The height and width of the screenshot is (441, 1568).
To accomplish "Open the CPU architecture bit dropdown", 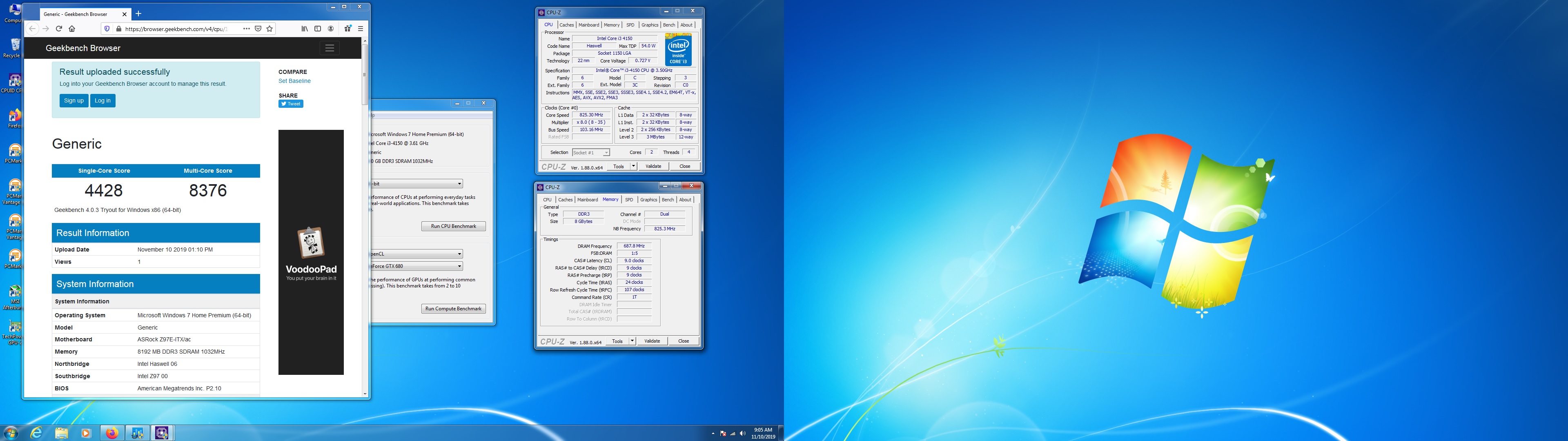I will 417,183.
